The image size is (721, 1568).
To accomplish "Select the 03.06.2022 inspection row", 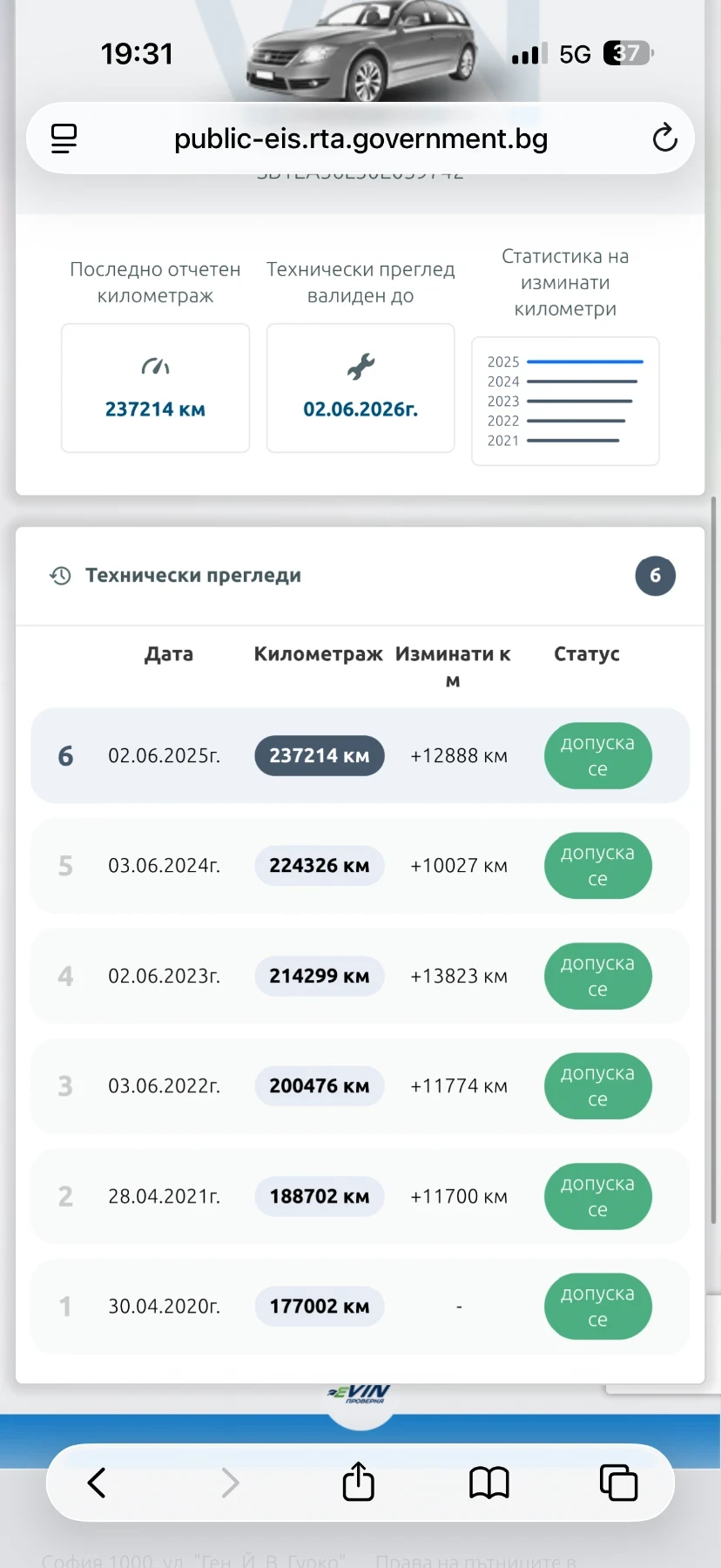I will pyautogui.click(x=164, y=1086).
